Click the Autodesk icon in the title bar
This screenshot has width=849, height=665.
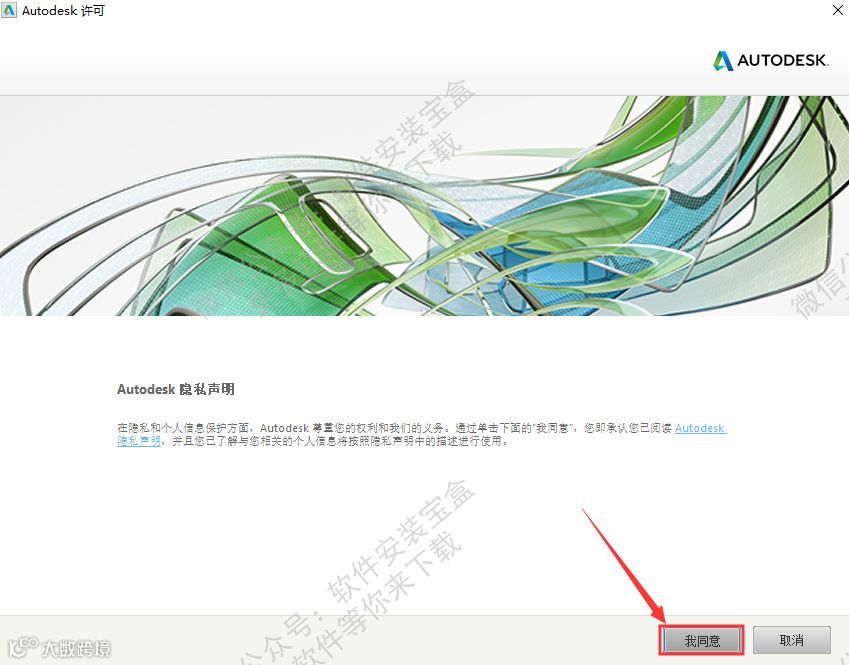click(x=9, y=10)
